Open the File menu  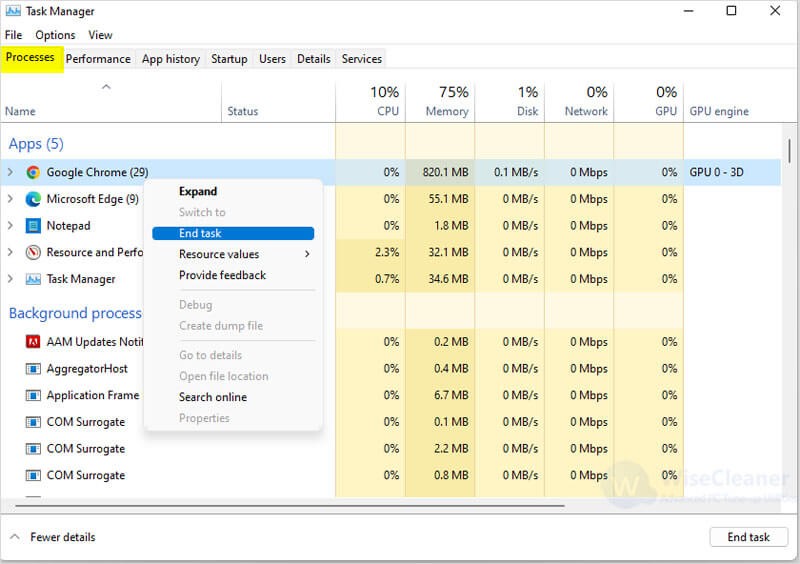(x=13, y=35)
